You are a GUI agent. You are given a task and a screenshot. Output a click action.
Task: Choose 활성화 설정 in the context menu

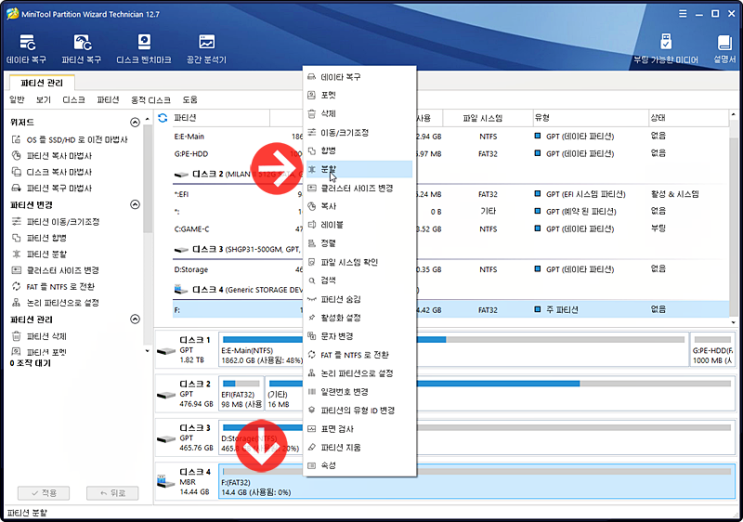pyautogui.click(x=359, y=317)
